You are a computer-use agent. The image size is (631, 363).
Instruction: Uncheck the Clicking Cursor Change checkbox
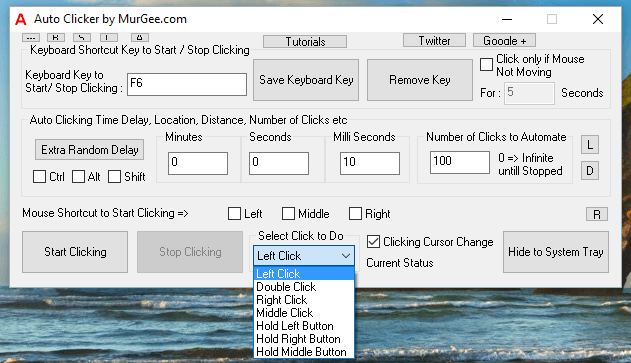[x=373, y=242]
